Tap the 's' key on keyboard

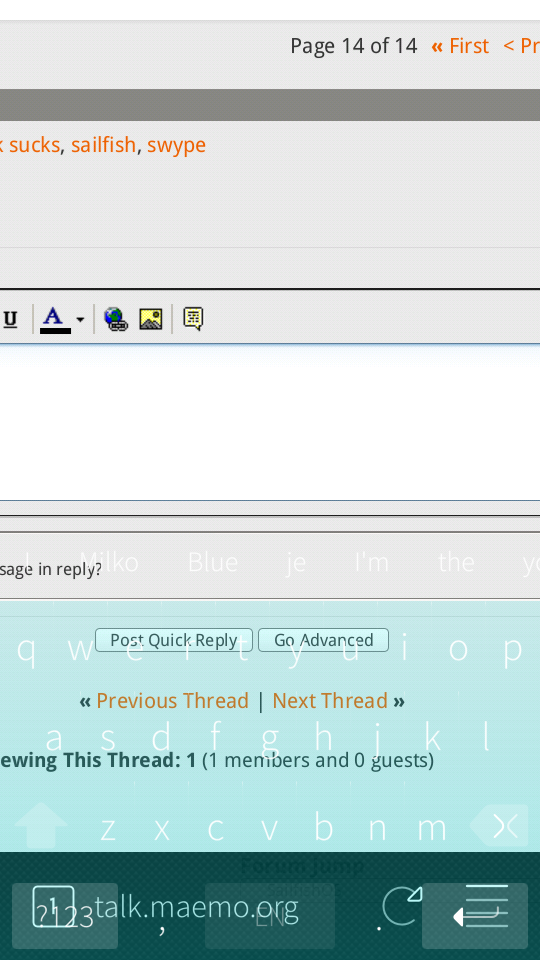[108, 738]
